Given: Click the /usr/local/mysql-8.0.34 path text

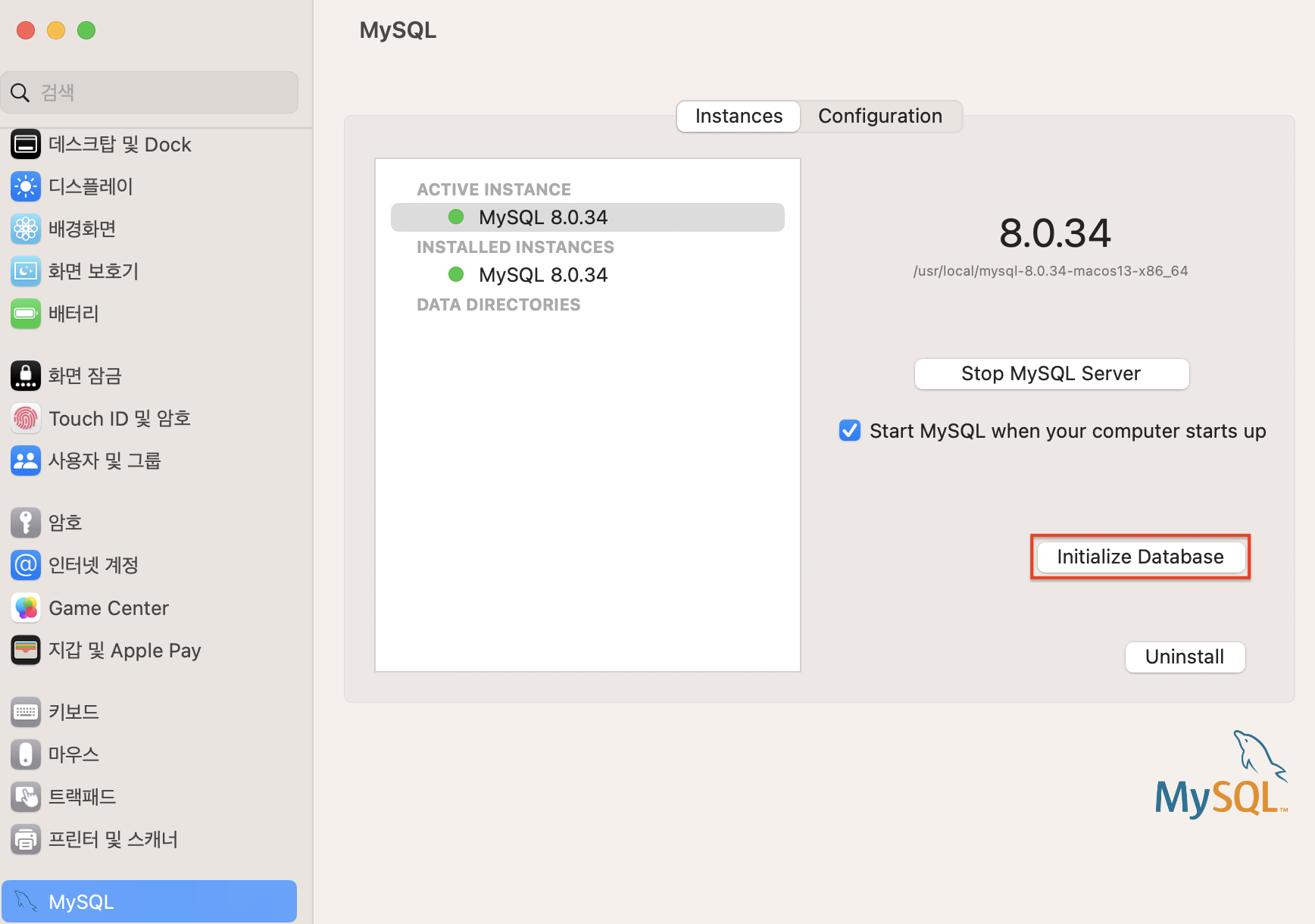Looking at the screenshot, I should (1051, 271).
